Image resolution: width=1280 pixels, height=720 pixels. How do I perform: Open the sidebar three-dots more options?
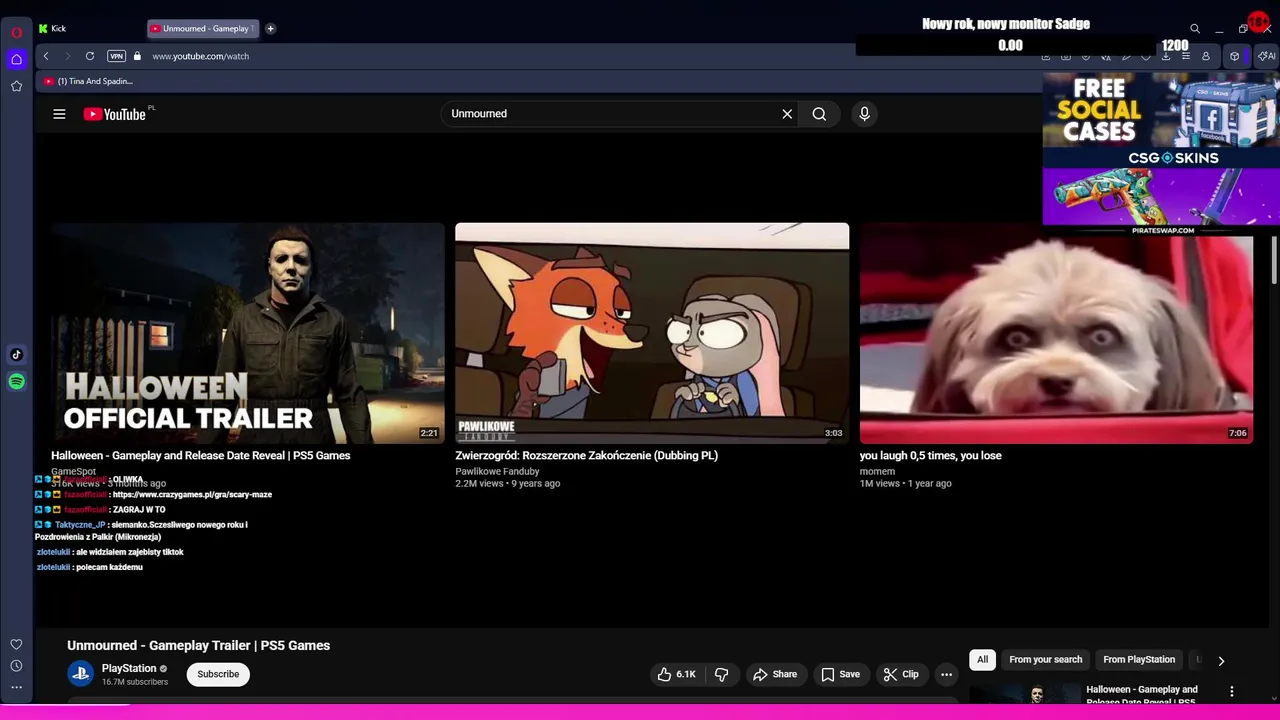pos(17,687)
